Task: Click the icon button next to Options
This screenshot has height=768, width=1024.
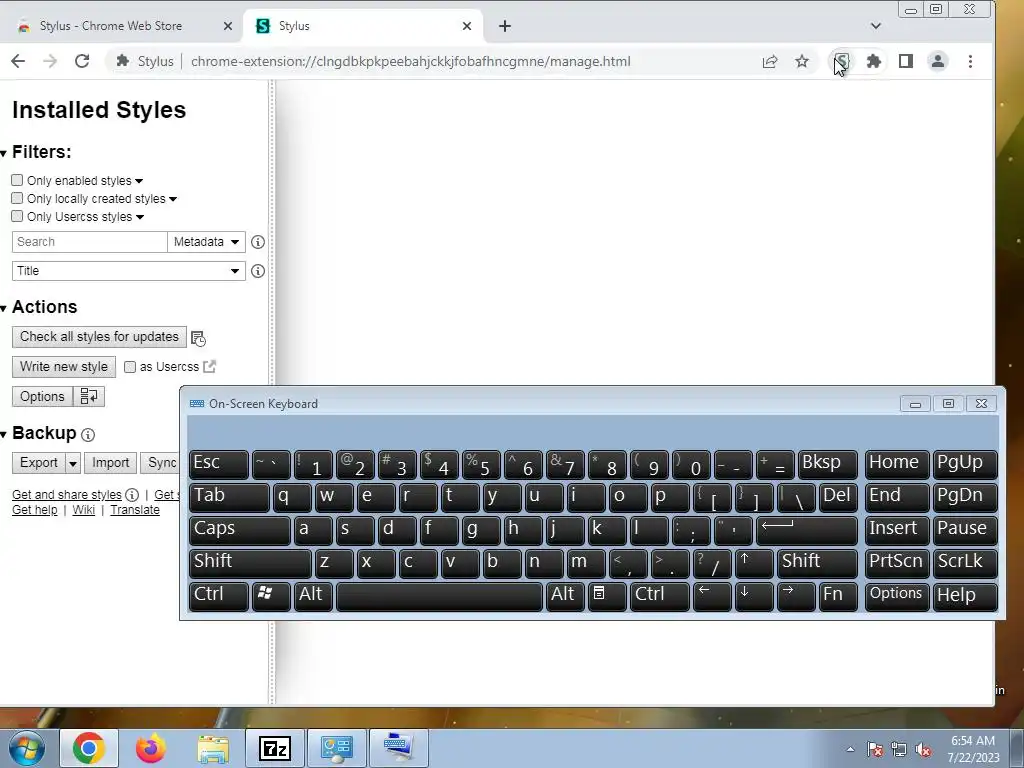Action: [x=89, y=396]
